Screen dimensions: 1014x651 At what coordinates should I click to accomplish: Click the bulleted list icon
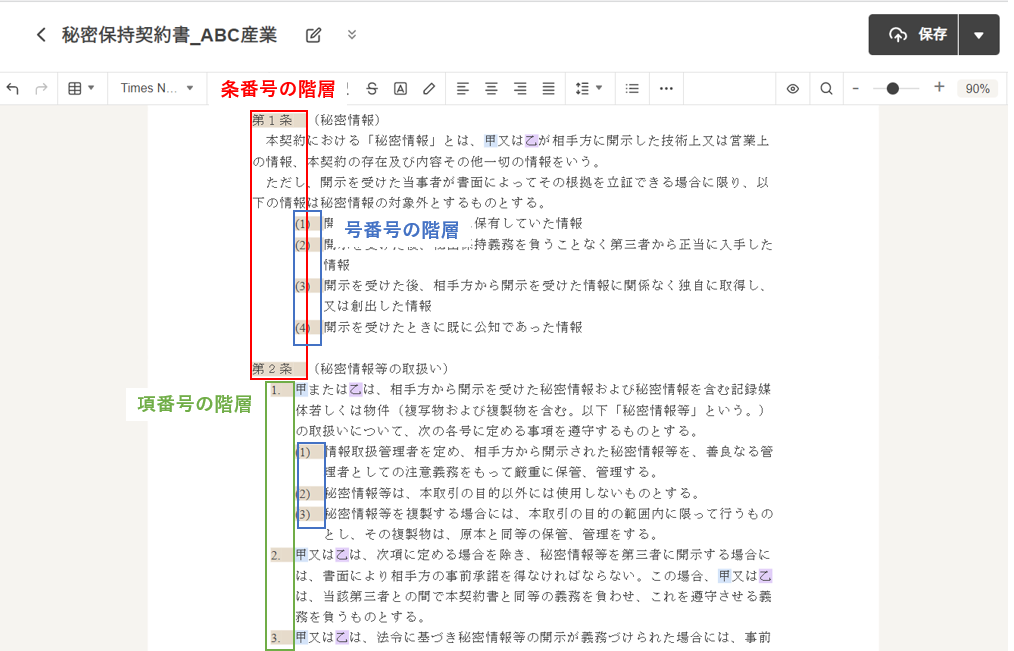click(632, 88)
